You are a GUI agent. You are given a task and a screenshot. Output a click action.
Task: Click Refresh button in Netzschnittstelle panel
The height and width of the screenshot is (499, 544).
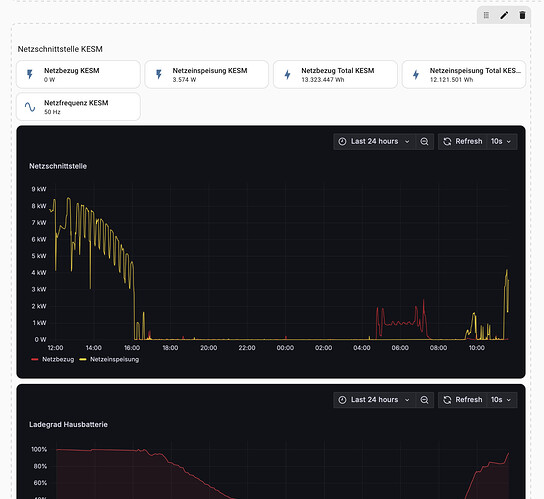coord(463,142)
